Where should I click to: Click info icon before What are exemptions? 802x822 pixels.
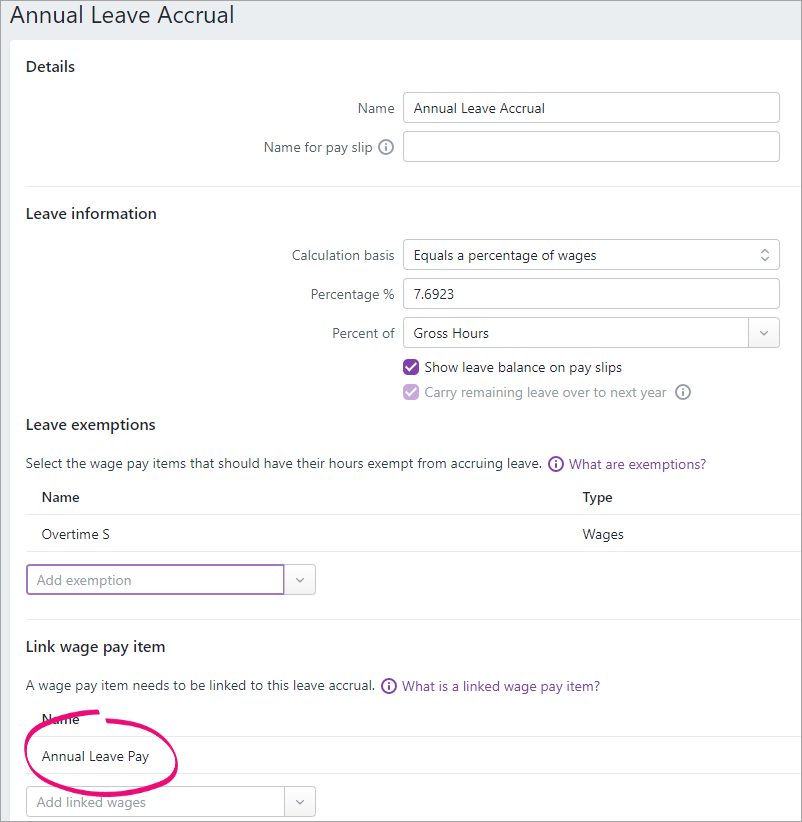(x=556, y=464)
